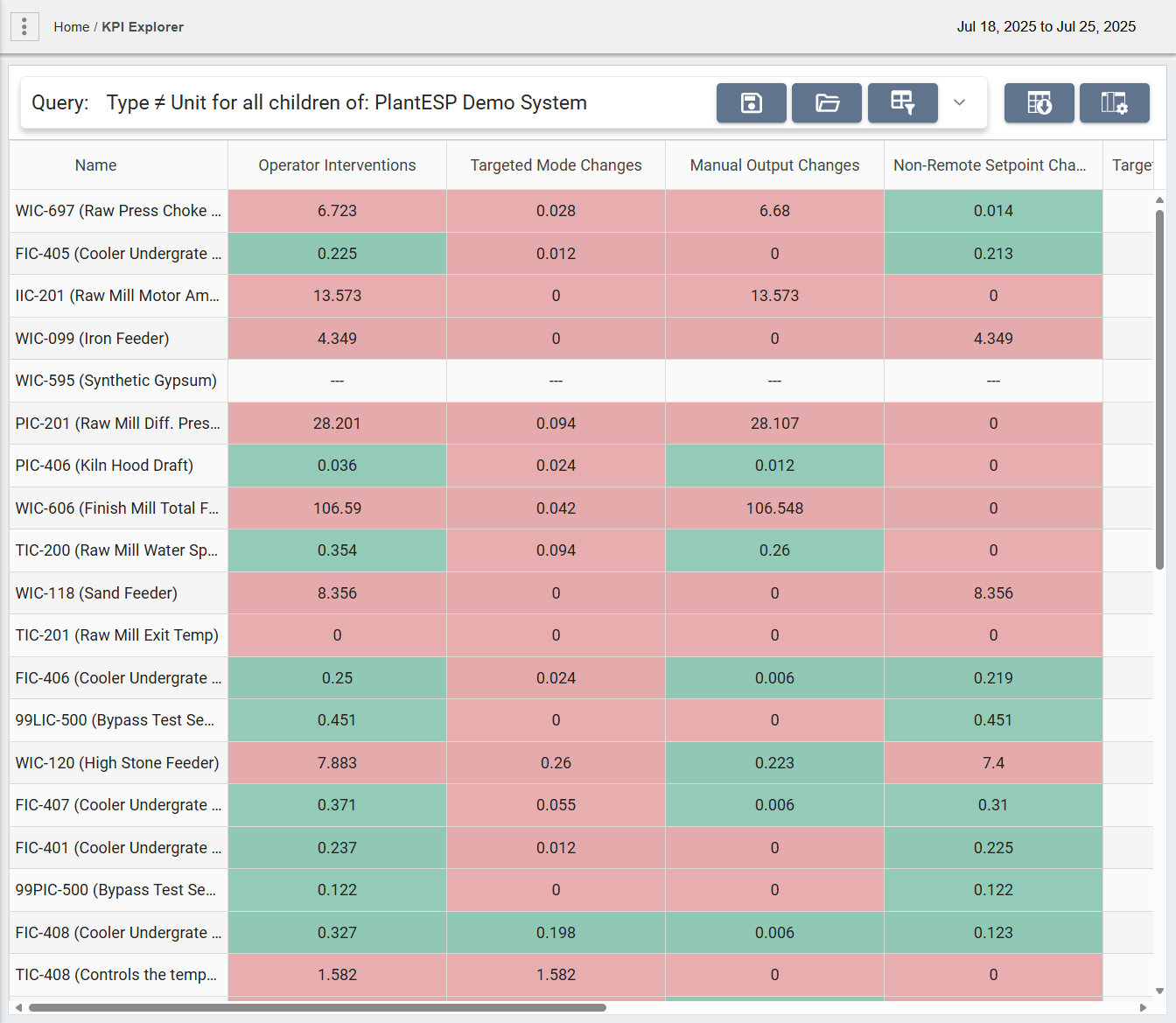This screenshot has height=1023, width=1176.
Task: Select the WIC-697 (Raw Press Choke) row name
Action: point(119,211)
